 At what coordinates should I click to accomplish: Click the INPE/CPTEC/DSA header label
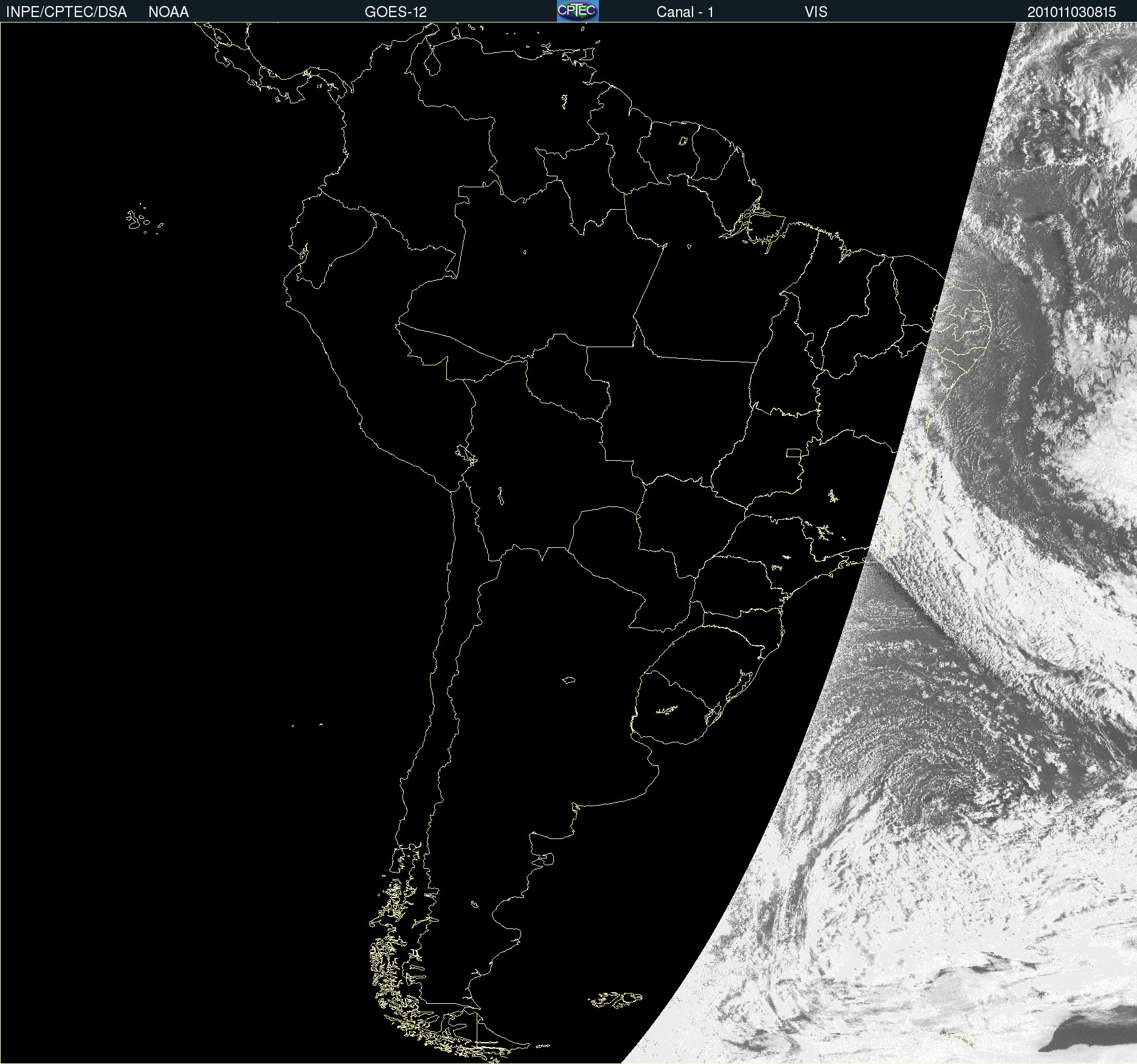point(66,12)
